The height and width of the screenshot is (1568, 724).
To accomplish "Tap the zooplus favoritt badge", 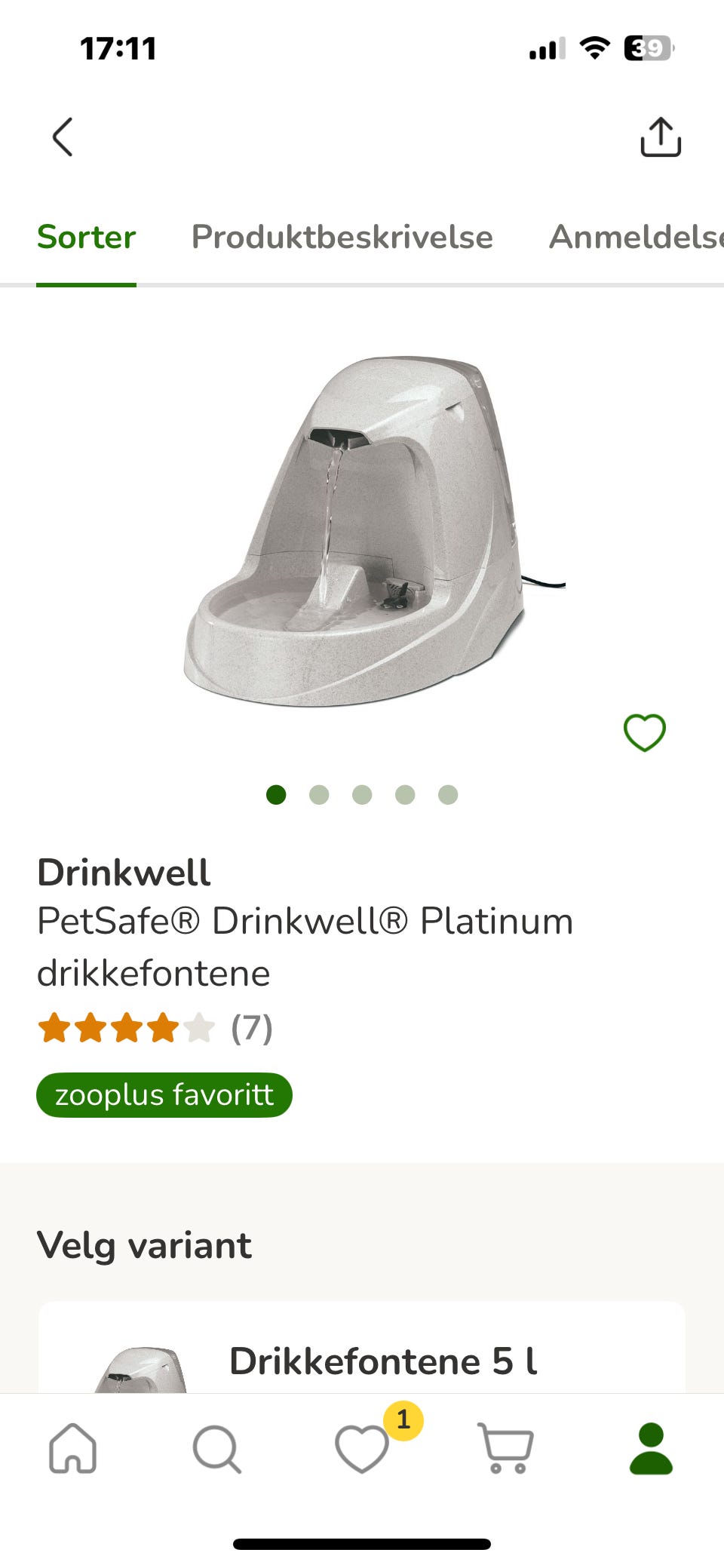I will [164, 1095].
